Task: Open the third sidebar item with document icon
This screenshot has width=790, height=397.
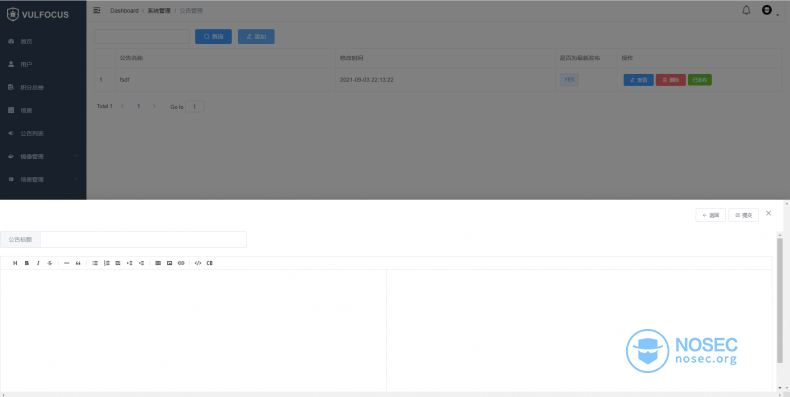Action: click(43, 87)
